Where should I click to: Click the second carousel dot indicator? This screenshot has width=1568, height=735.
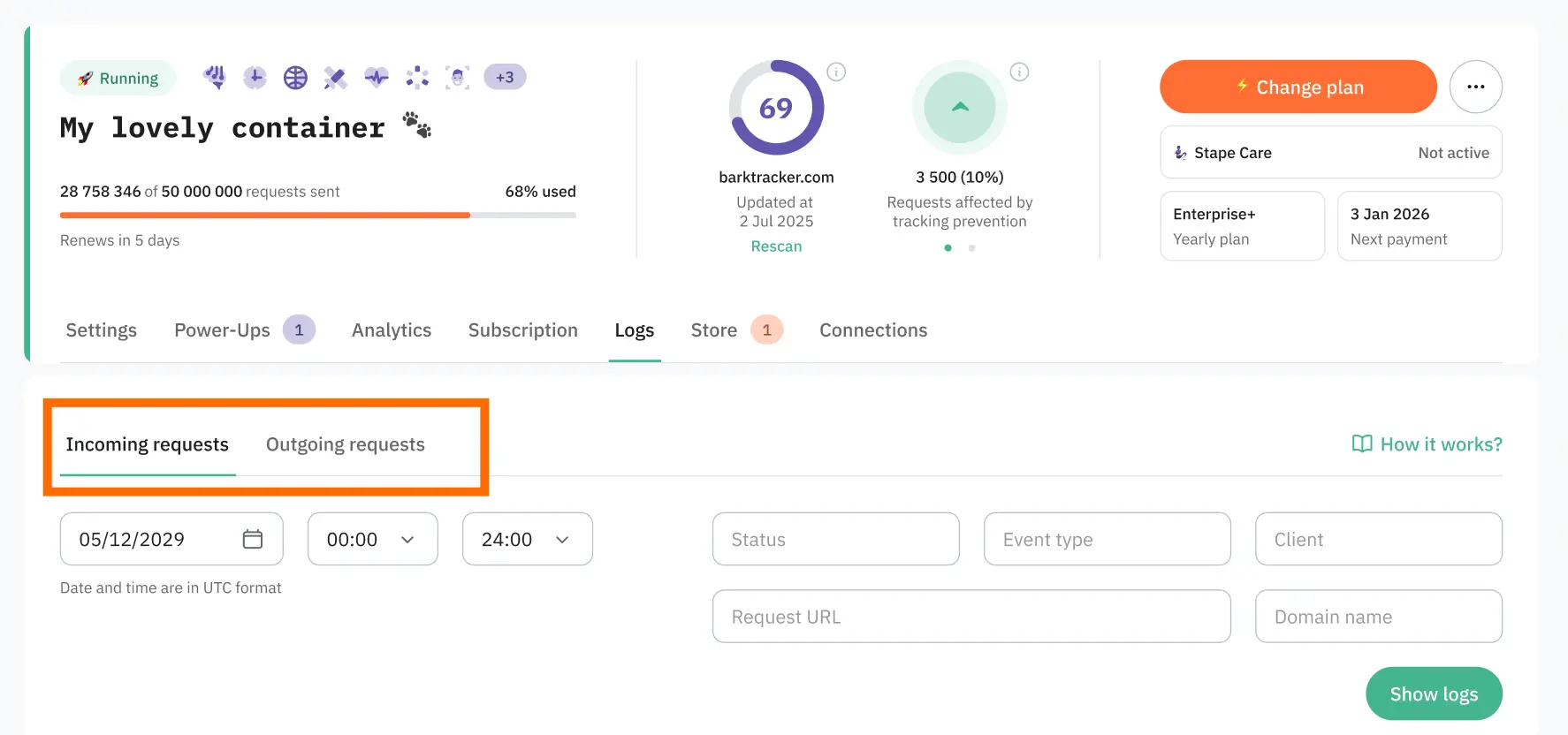(971, 248)
